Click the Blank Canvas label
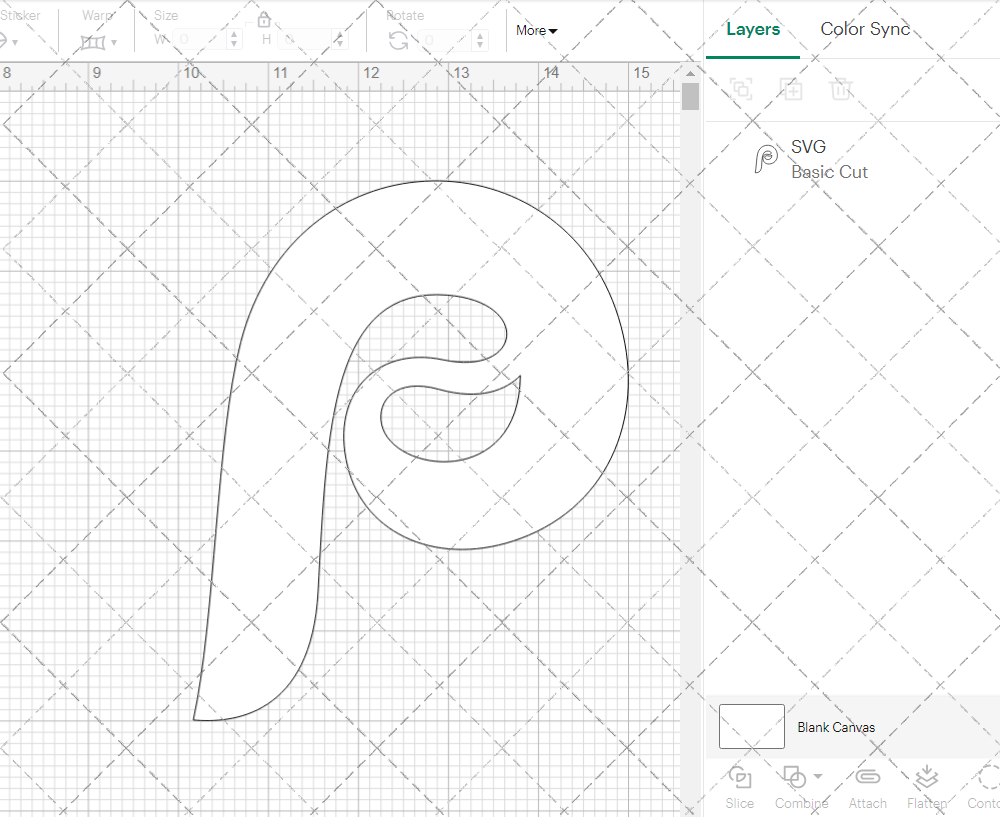This screenshot has width=1000, height=817. click(836, 727)
